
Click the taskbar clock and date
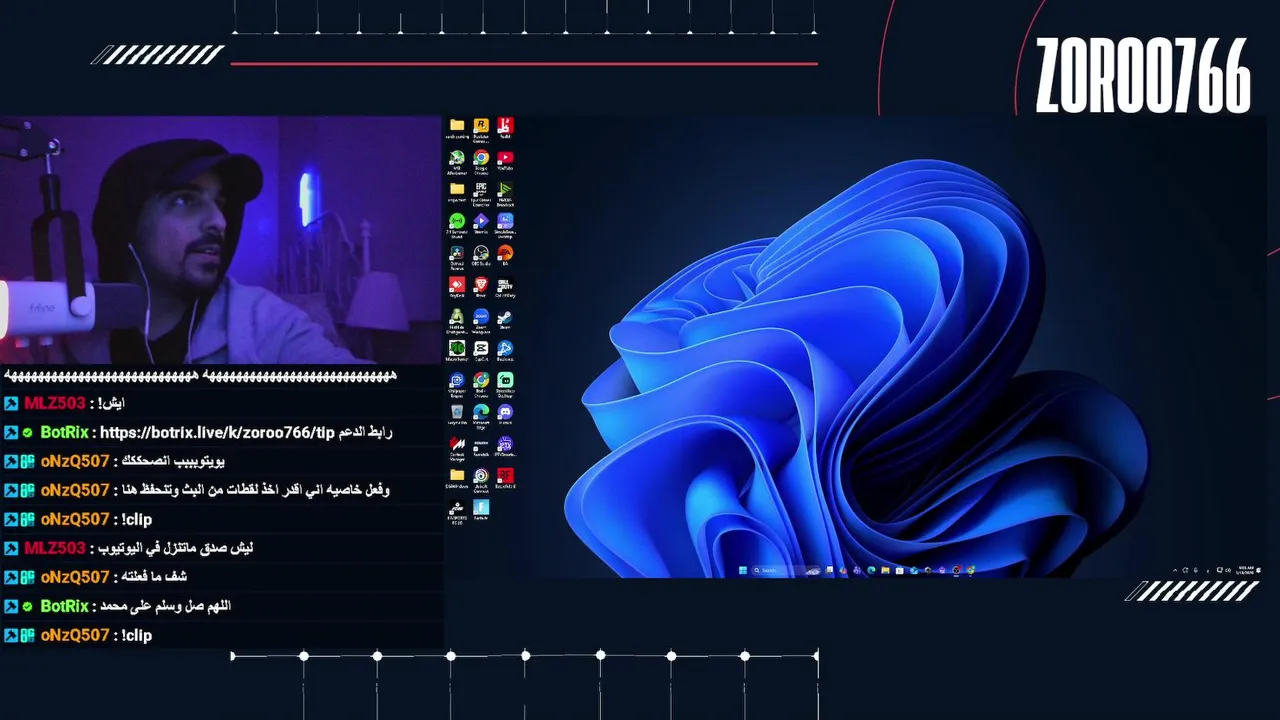tap(1246, 570)
